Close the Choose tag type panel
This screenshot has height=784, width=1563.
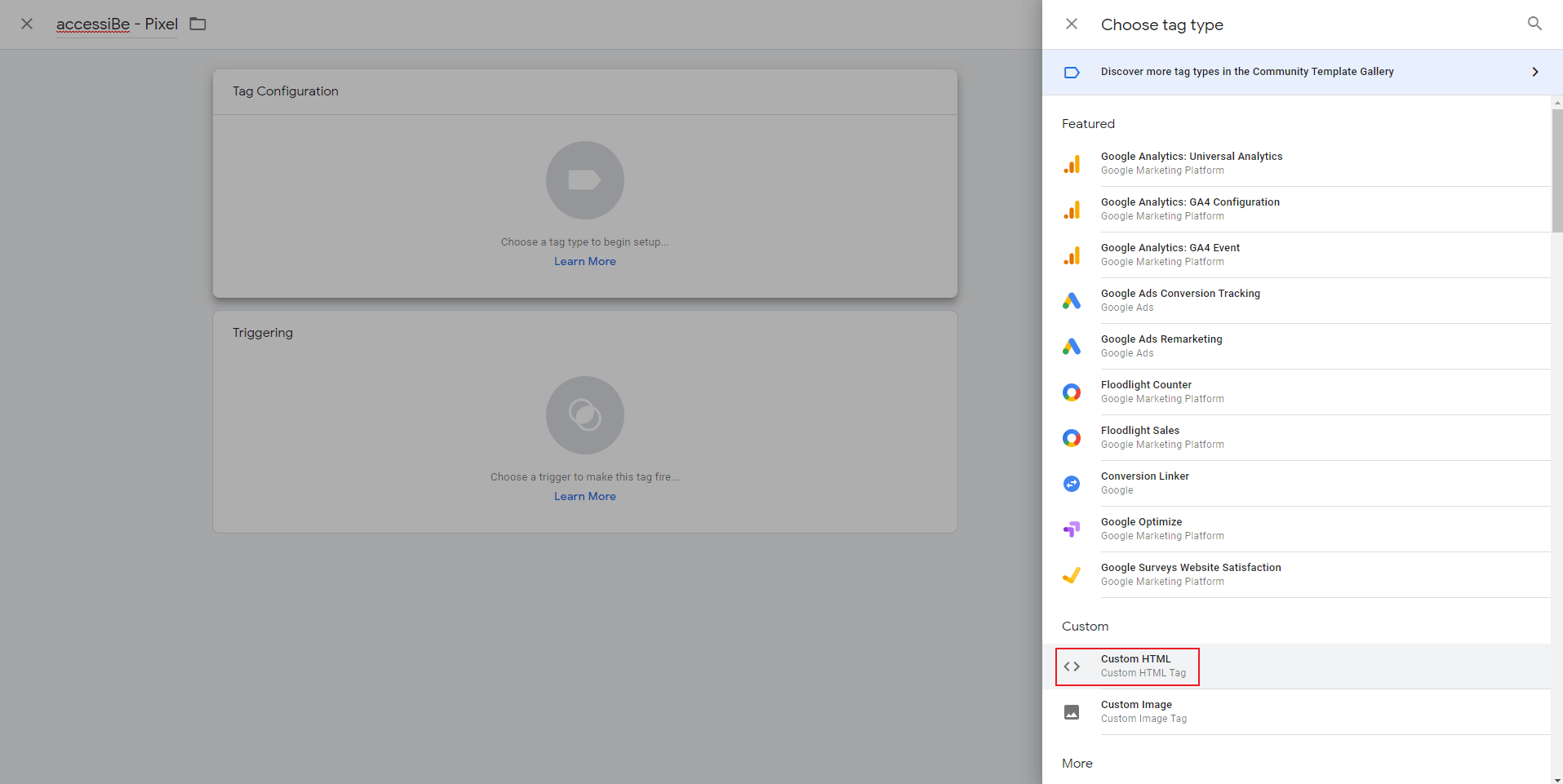click(x=1071, y=24)
